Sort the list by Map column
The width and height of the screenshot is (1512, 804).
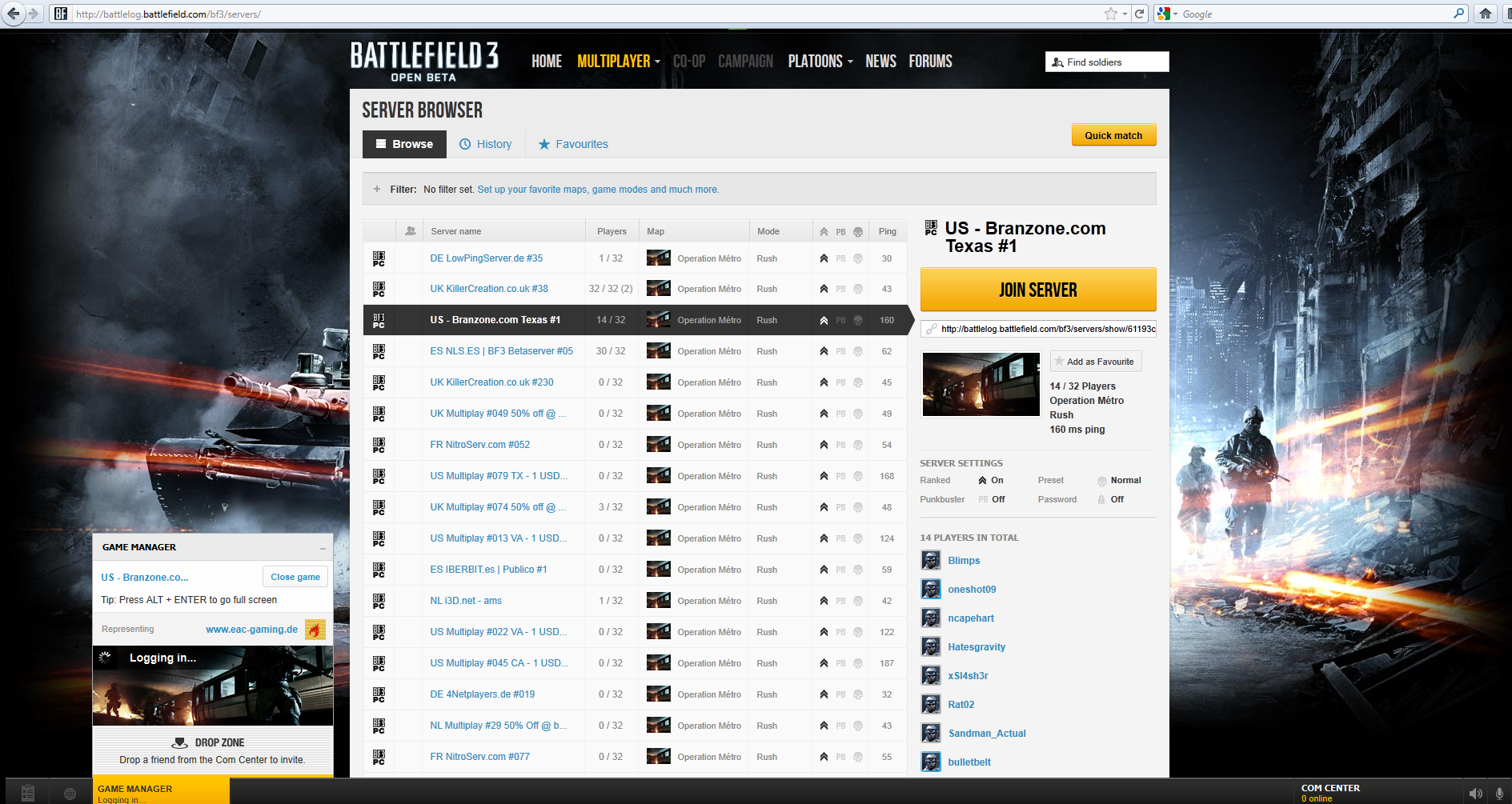(x=694, y=231)
